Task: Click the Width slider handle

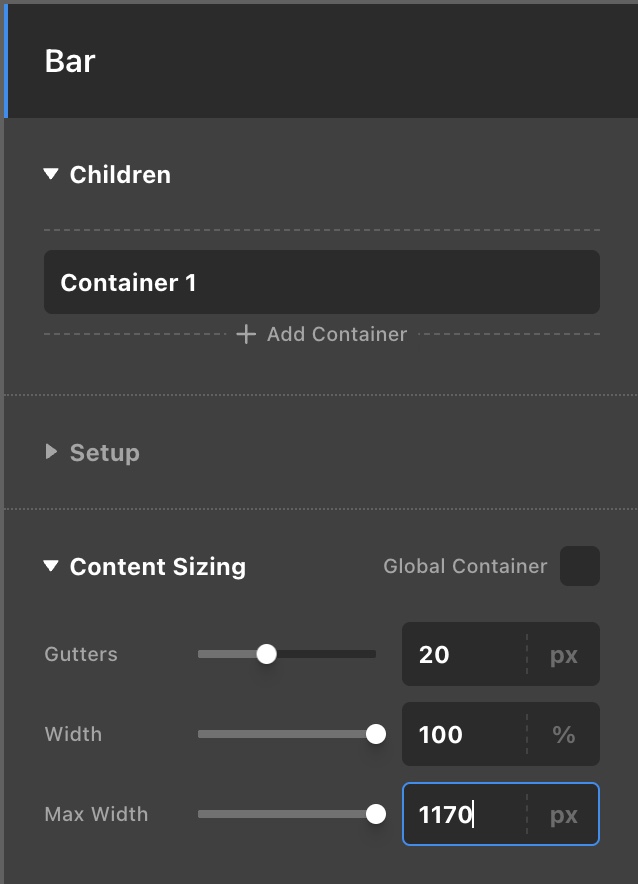Action: (x=375, y=734)
